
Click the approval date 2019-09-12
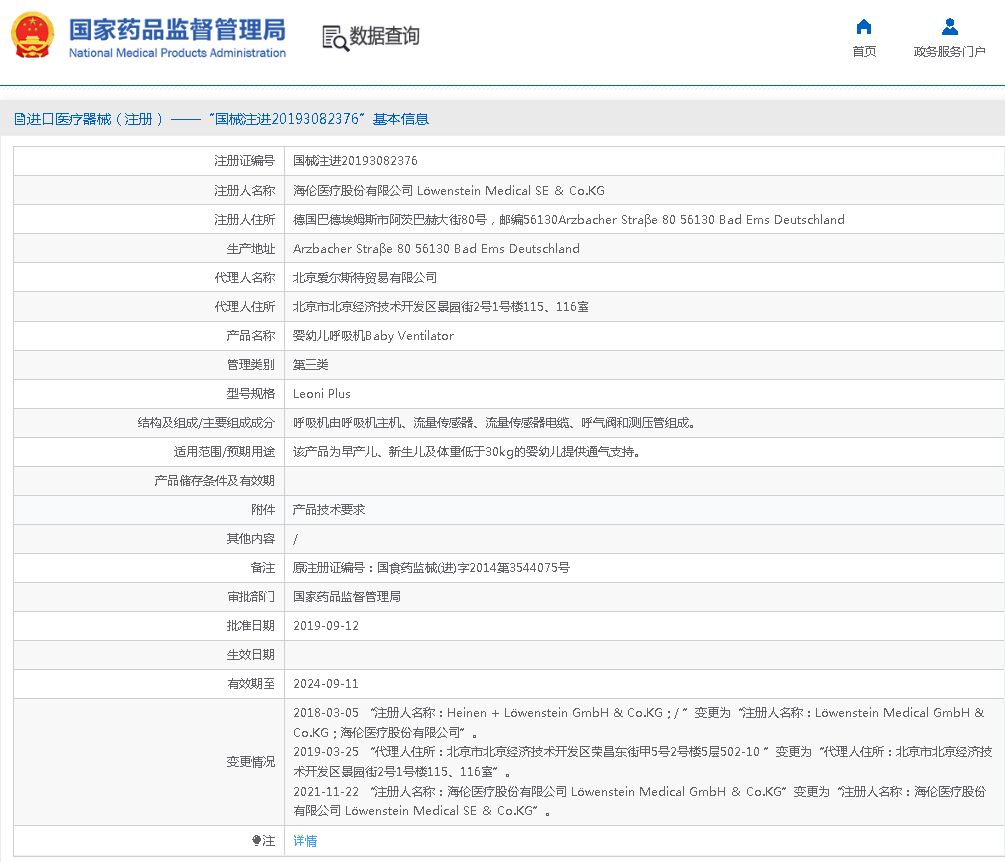(x=326, y=626)
